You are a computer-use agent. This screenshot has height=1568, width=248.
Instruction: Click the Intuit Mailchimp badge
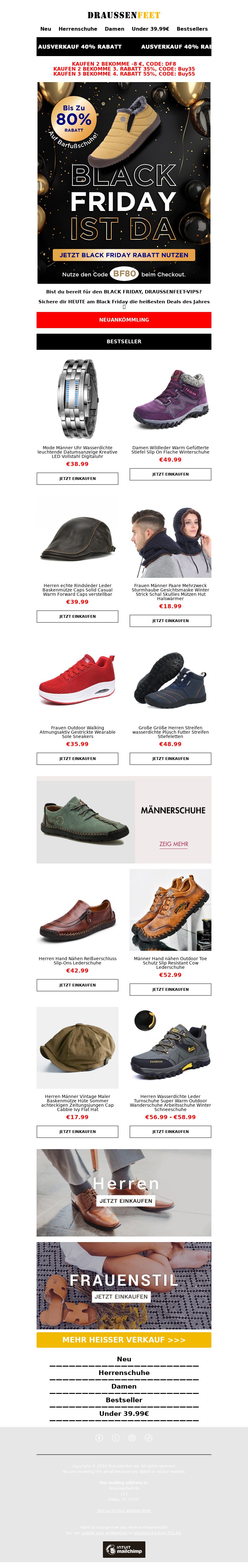click(124, 1549)
